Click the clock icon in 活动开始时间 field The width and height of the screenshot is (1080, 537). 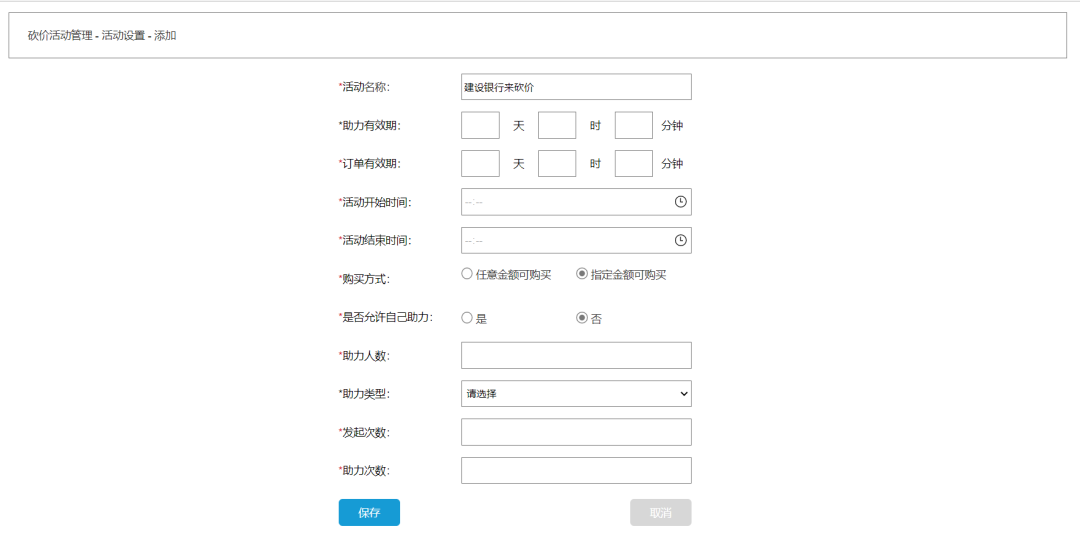coord(680,202)
